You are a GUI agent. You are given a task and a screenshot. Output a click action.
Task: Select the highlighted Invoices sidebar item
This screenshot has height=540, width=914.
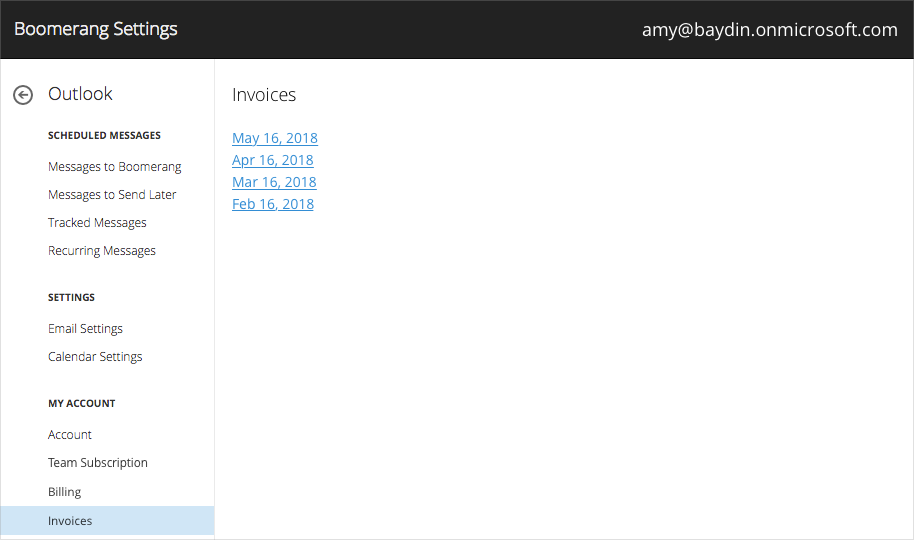tap(107, 521)
